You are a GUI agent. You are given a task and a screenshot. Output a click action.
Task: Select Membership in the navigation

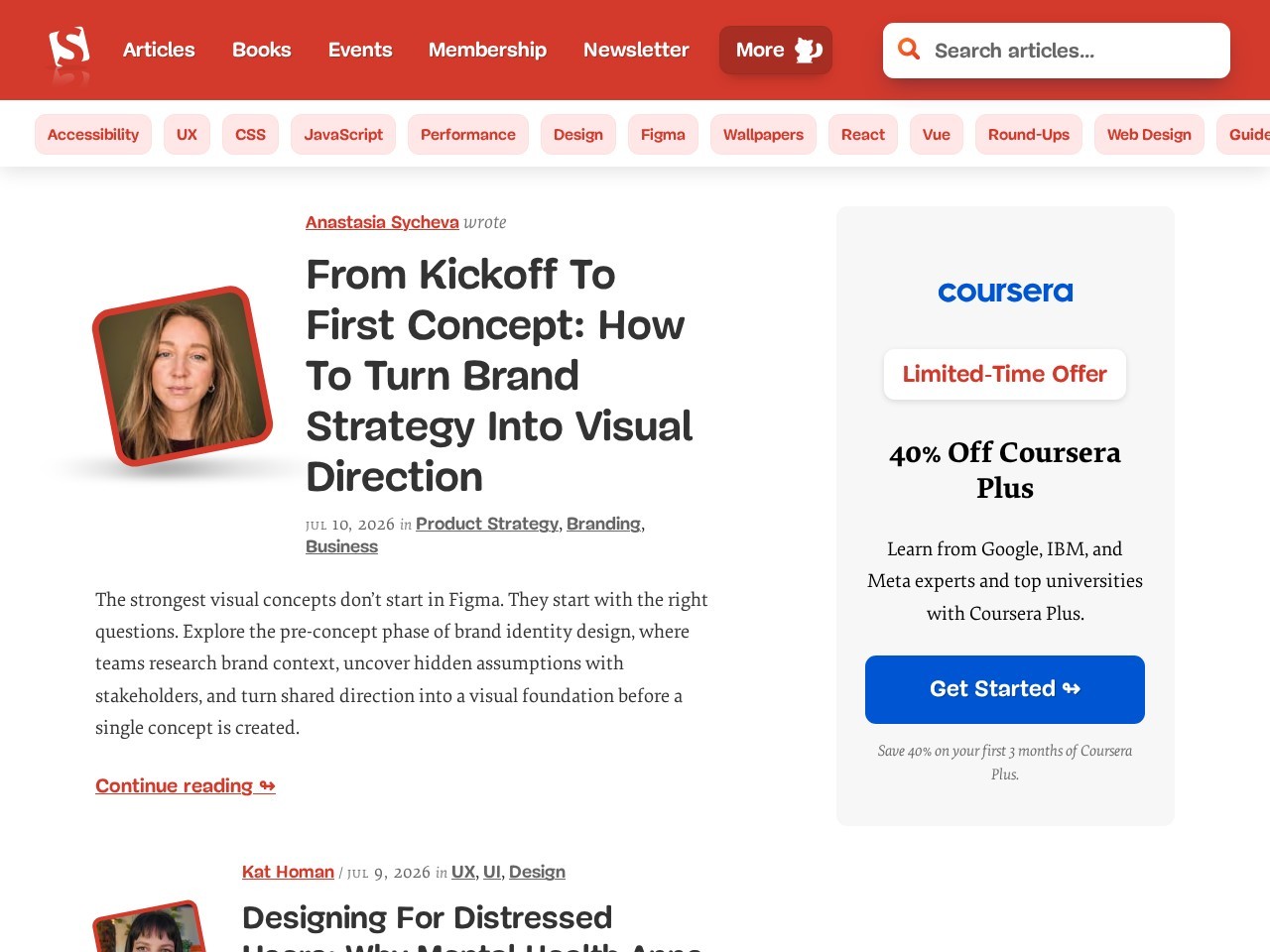(487, 50)
